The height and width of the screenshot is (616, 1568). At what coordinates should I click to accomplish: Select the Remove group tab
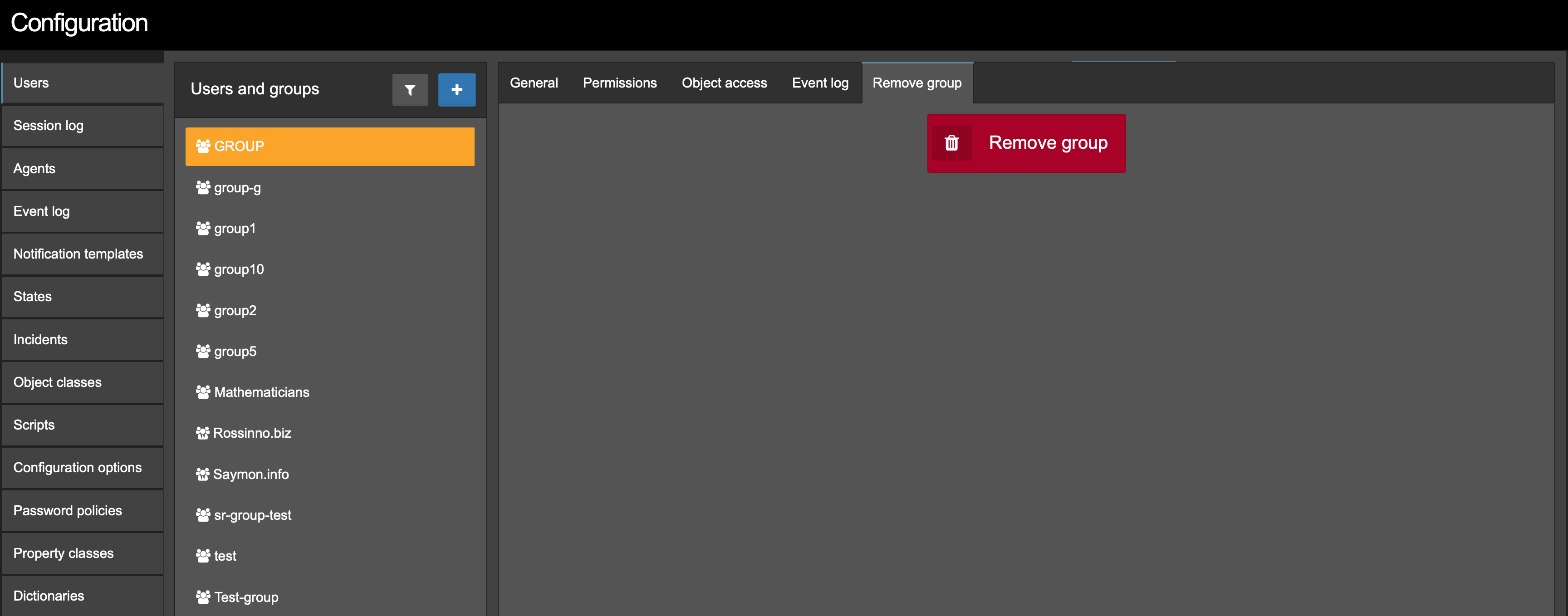(x=916, y=83)
